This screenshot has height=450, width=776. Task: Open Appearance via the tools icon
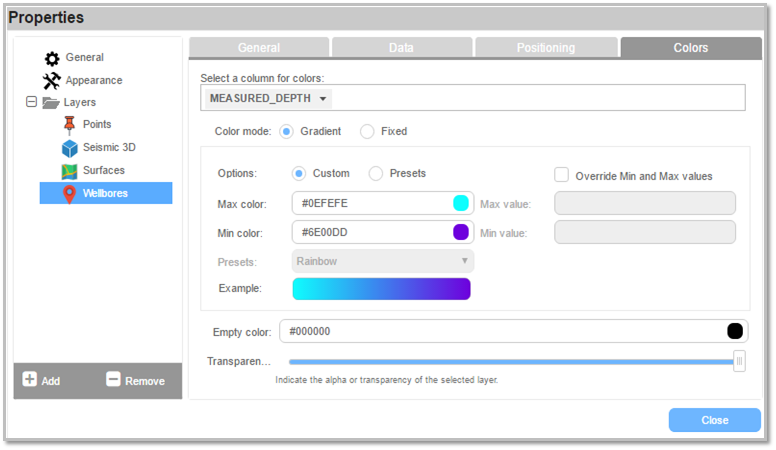(x=51, y=81)
